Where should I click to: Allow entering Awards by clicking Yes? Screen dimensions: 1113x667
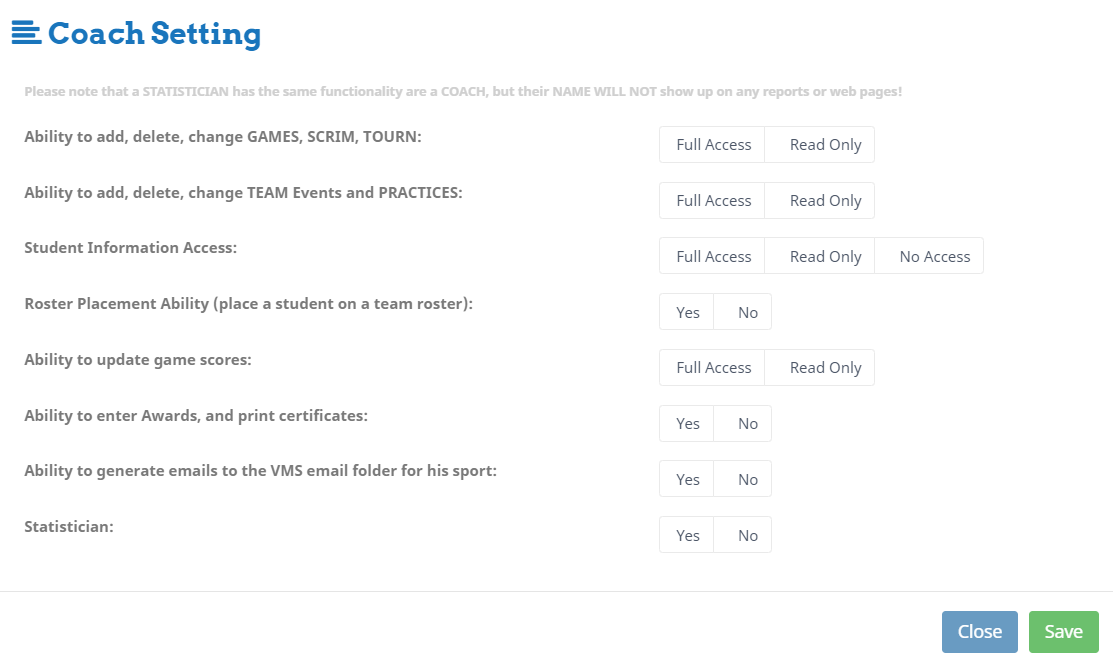[x=688, y=424]
